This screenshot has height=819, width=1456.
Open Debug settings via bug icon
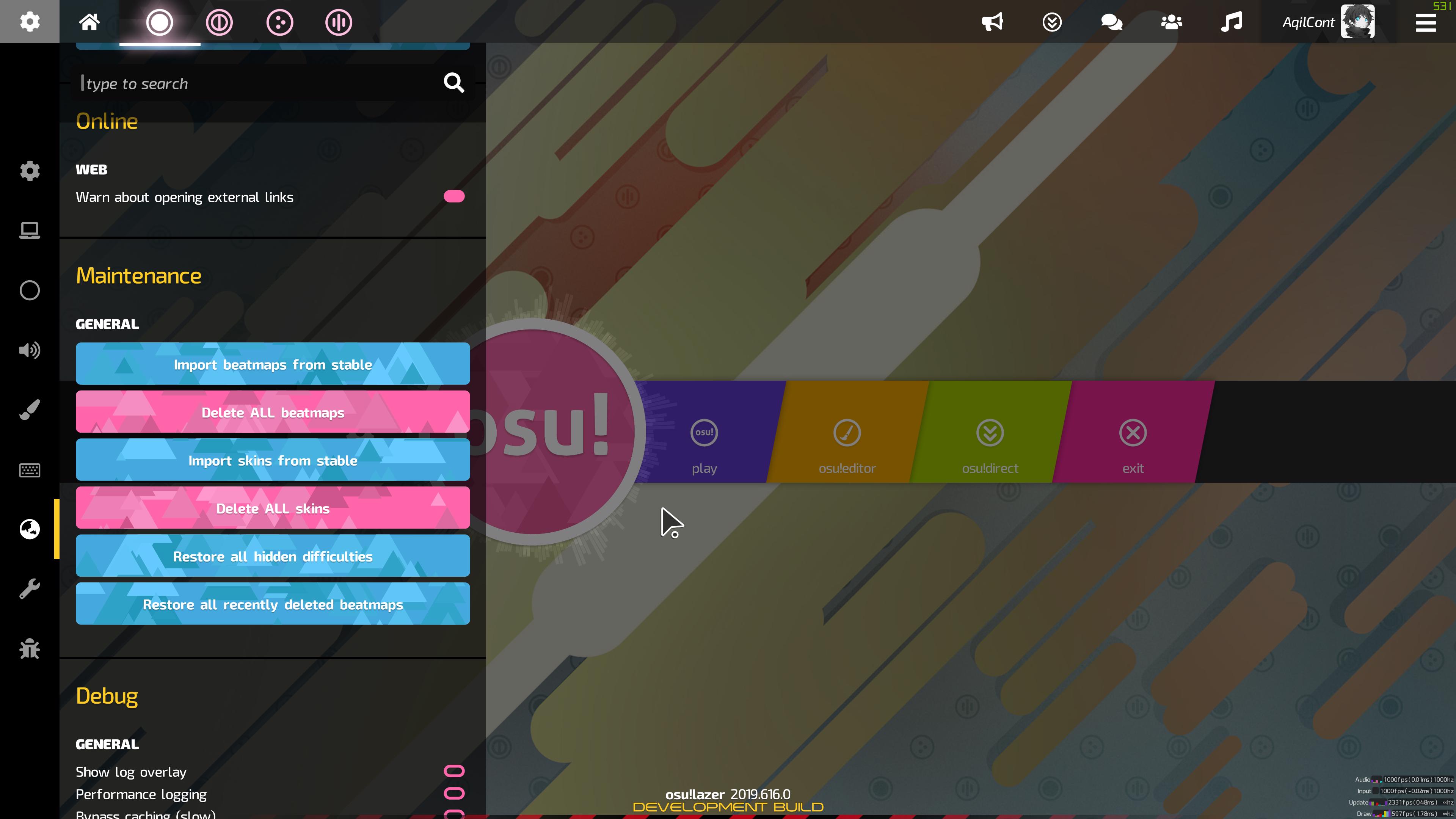(29, 649)
